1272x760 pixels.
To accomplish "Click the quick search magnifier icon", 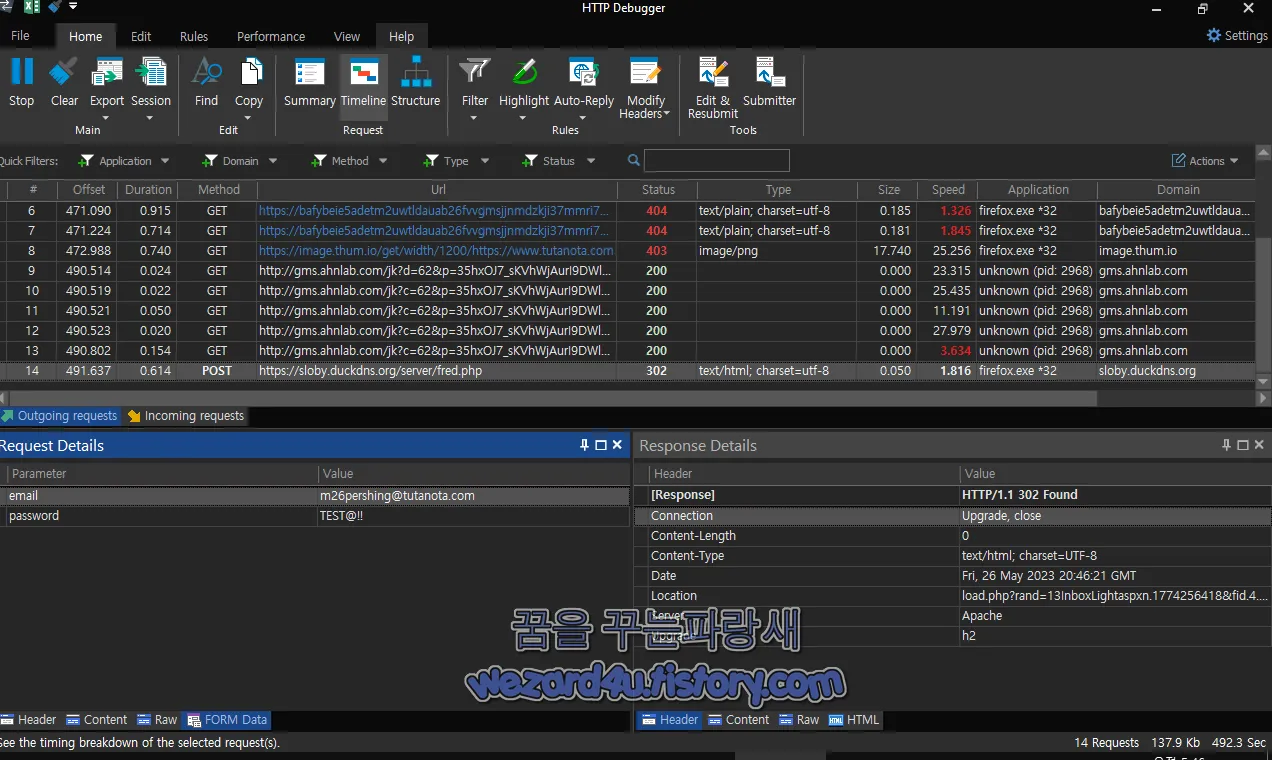I will pos(634,160).
